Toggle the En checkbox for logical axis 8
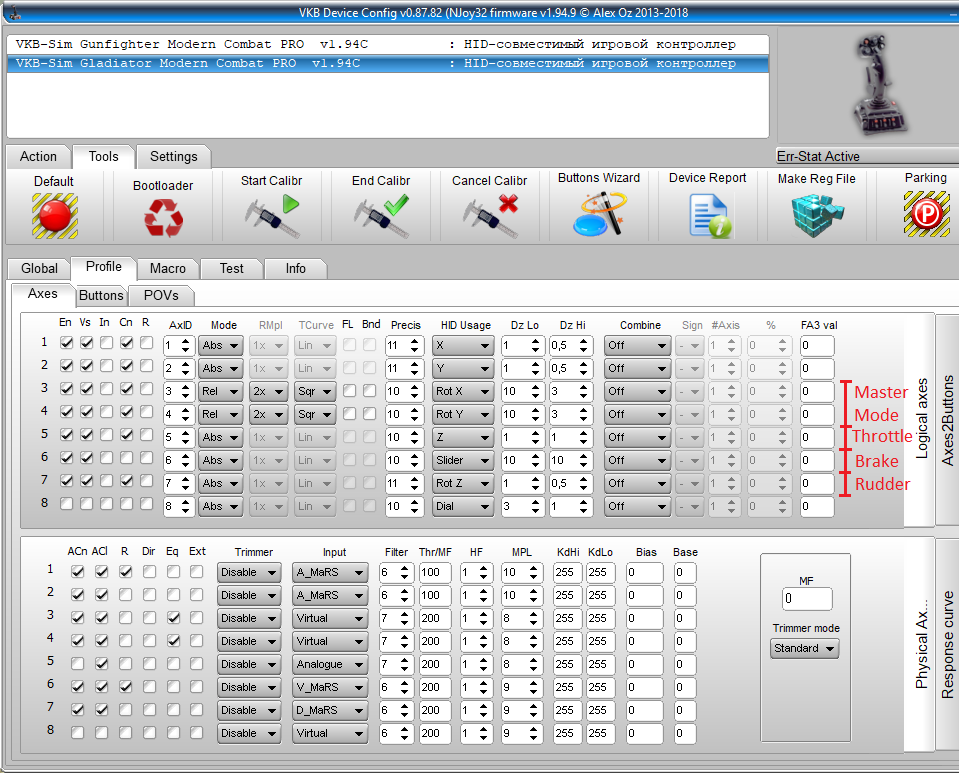961x774 pixels. (66, 504)
